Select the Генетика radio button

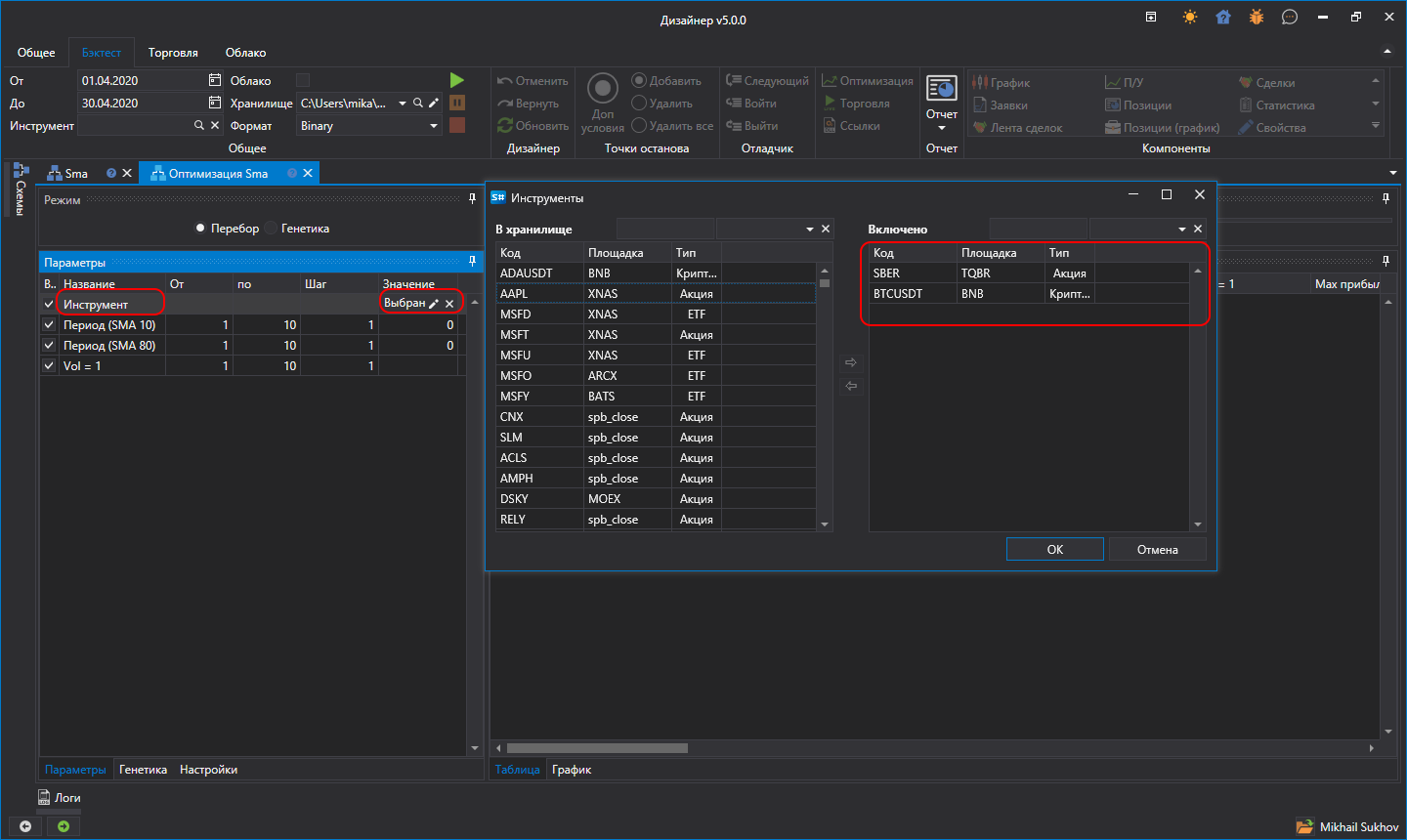click(x=272, y=229)
